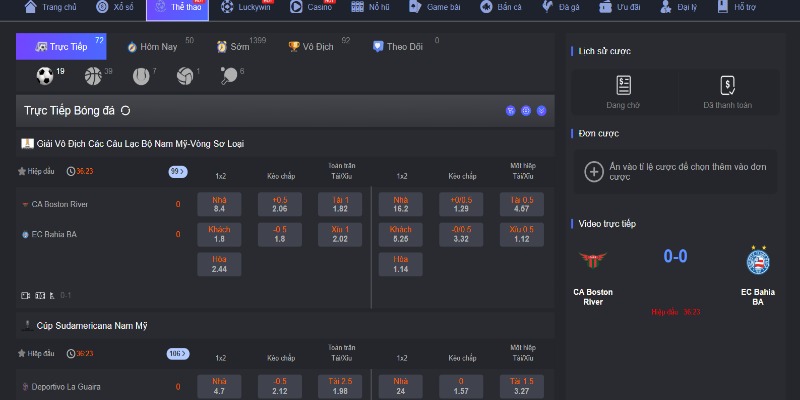Expand the 99 more markets badge

pyautogui.click(x=179, y=171)
